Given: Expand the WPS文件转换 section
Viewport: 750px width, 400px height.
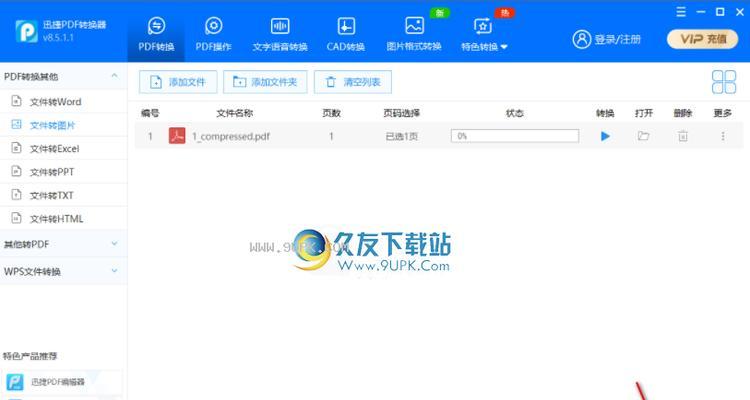Looking at the screenshot, I should click(63, 271).
